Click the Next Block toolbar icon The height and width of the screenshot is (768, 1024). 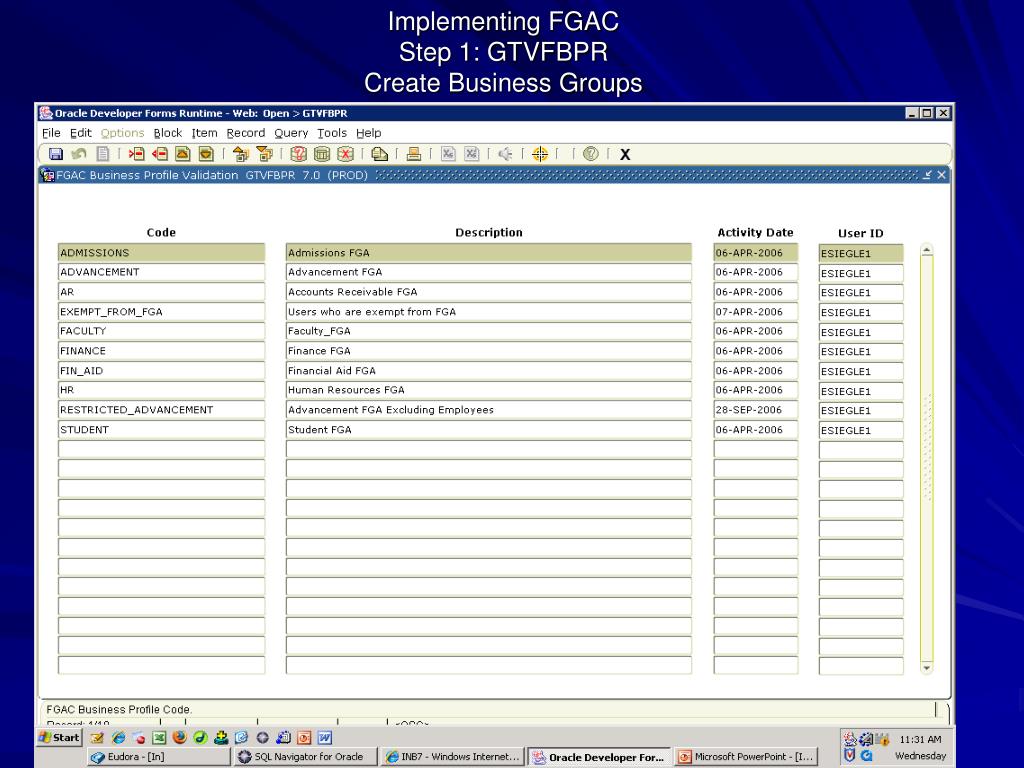[264, 154]
